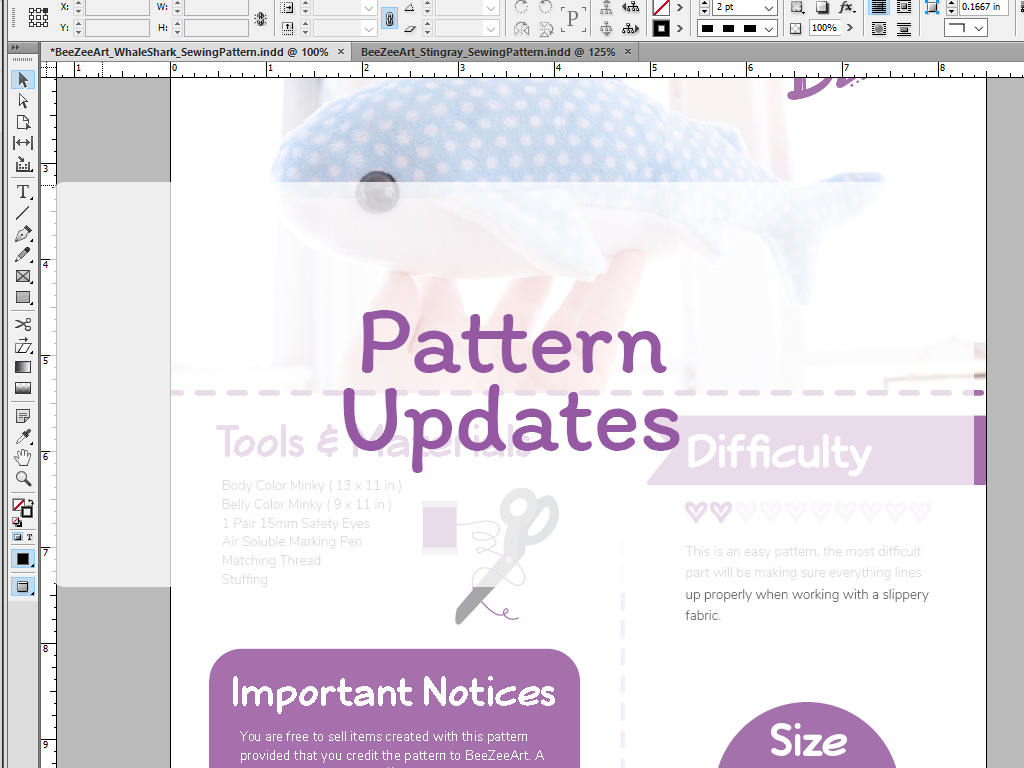The width and height of the screenshot is (1024, 768).
Task: Open the stroke style dropdown
Action: point(769,29)
